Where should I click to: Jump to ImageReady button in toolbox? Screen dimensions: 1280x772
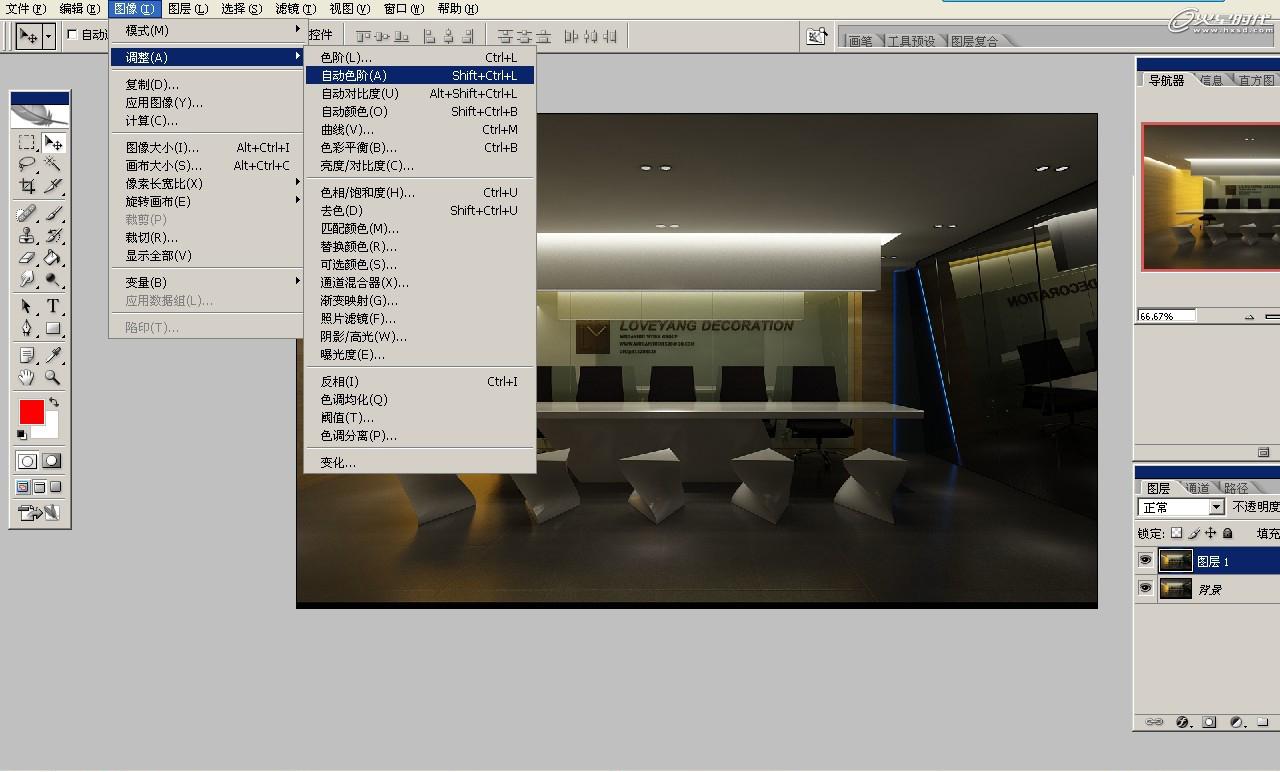(x=39, y=513)
